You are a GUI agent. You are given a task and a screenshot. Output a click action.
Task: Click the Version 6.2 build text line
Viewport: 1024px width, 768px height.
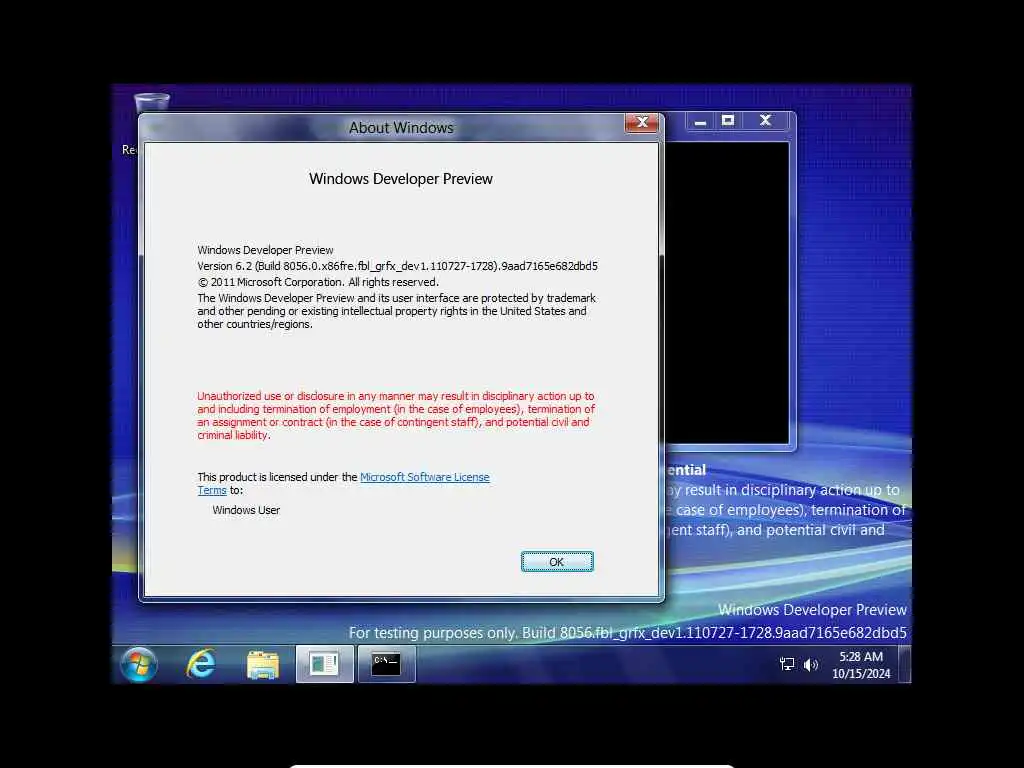(397, 266)
